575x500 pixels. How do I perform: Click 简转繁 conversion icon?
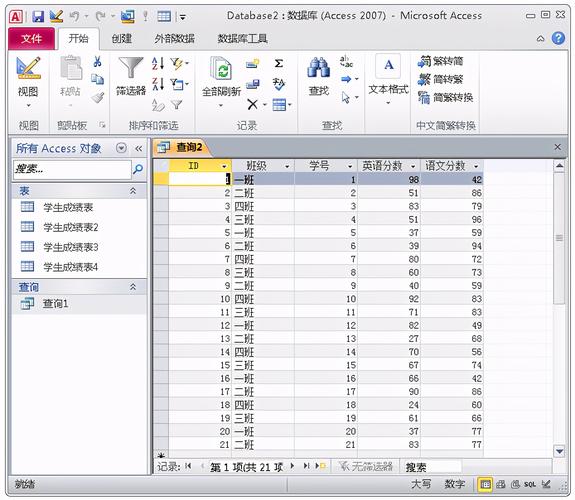tap(440, 79)
